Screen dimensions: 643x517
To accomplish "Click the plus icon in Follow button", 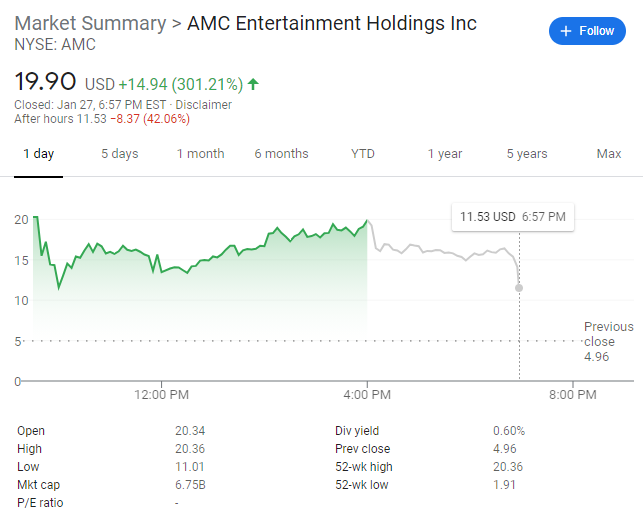I will (566, 31).
